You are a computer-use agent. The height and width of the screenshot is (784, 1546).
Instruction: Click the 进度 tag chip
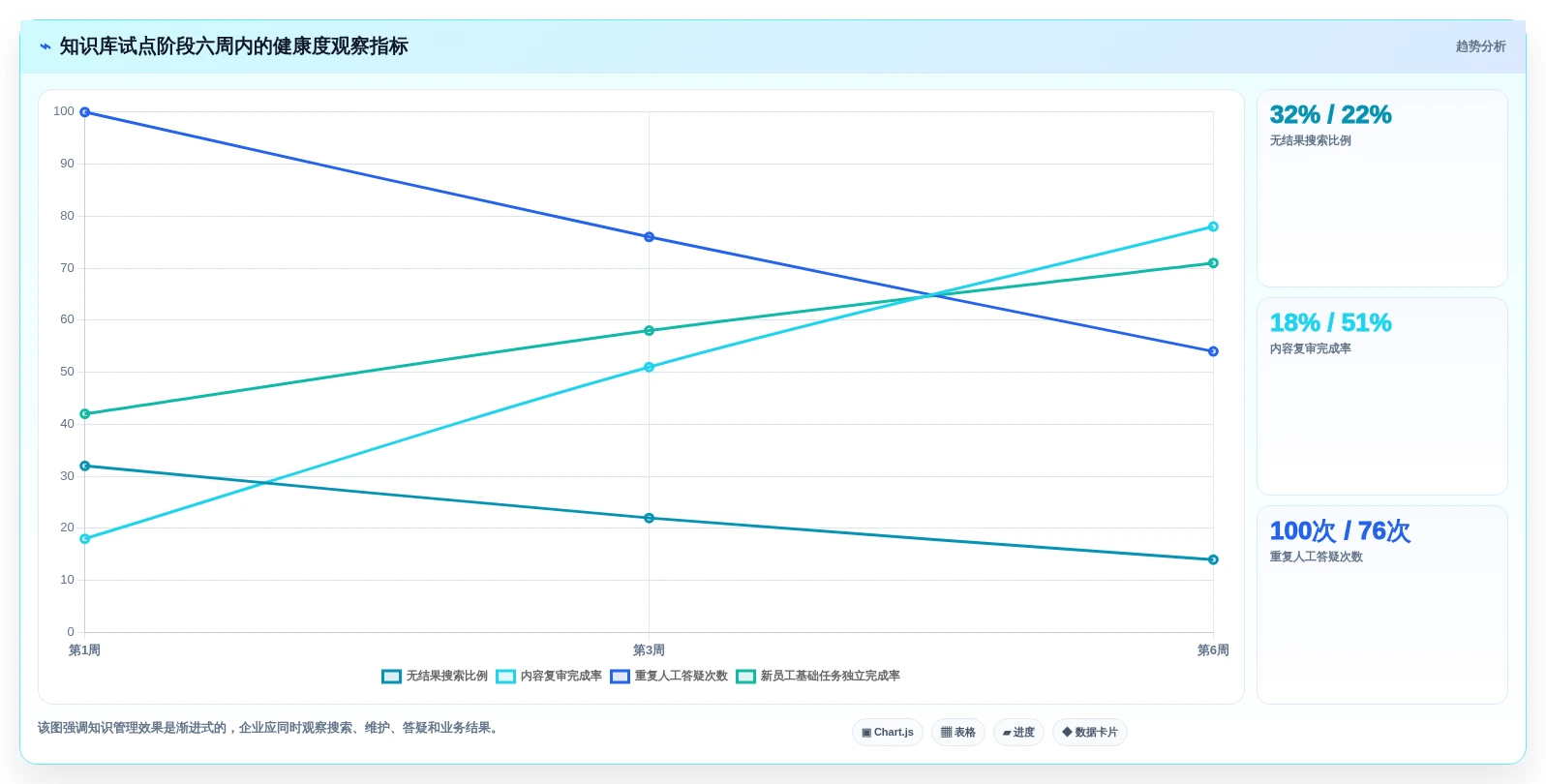click(1018, 733)
